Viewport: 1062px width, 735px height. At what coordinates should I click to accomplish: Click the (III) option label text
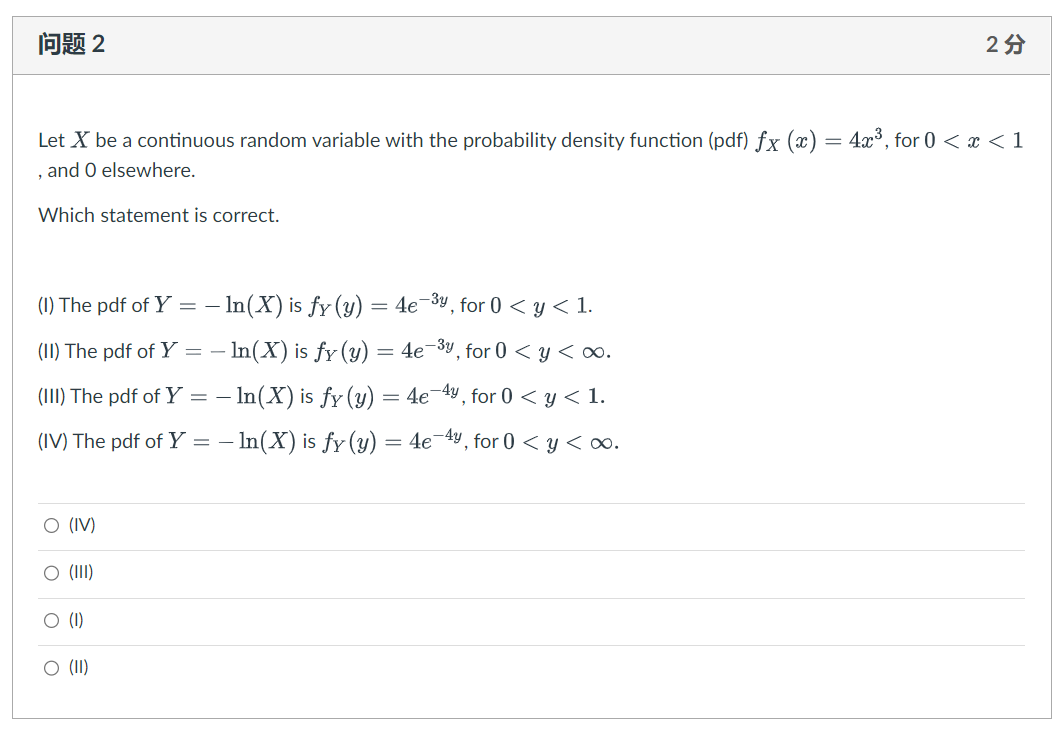pyautogui.click(x=81, y=572)
